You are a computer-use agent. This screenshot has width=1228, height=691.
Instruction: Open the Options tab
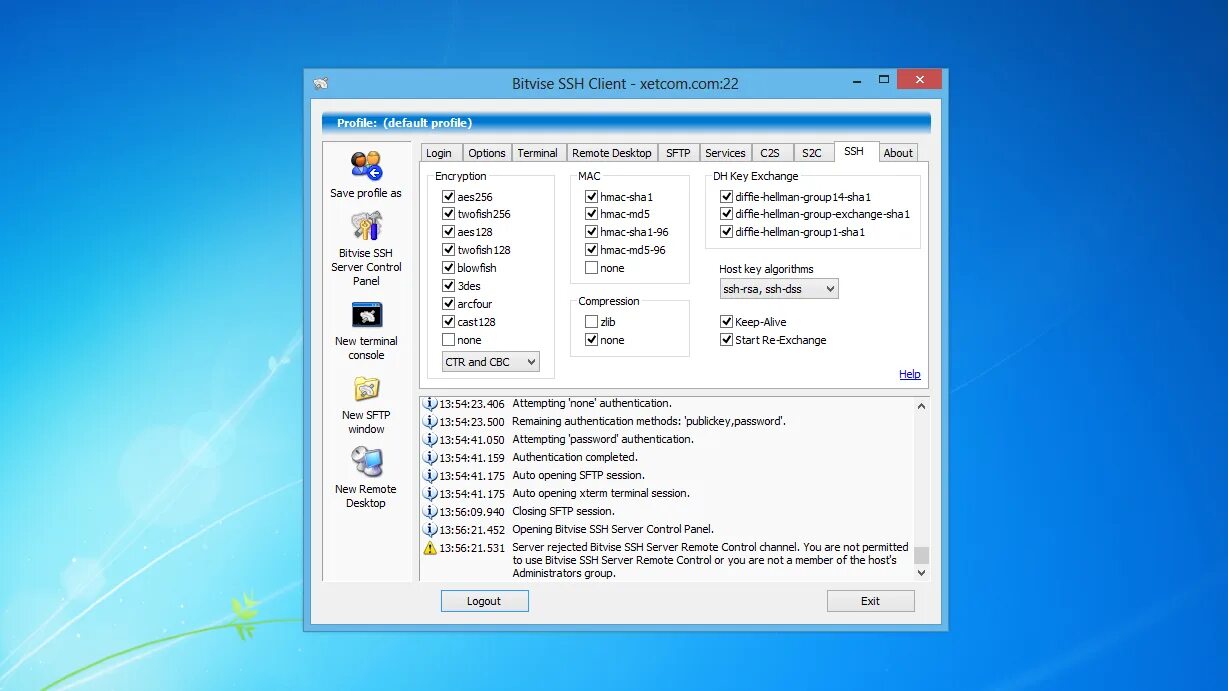487,153
